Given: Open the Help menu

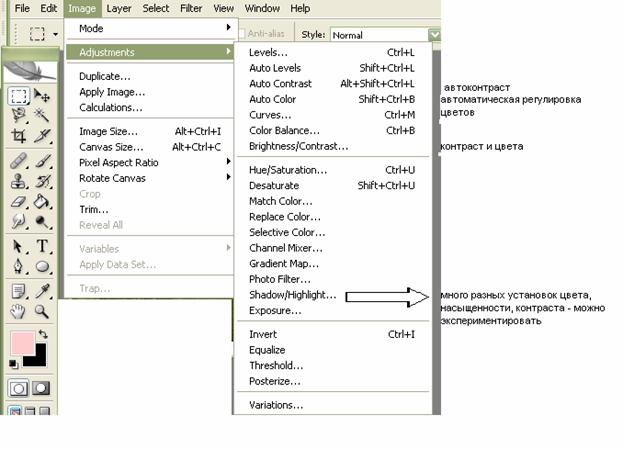Looking at the screenshot, I should click(x=300, y=8).
